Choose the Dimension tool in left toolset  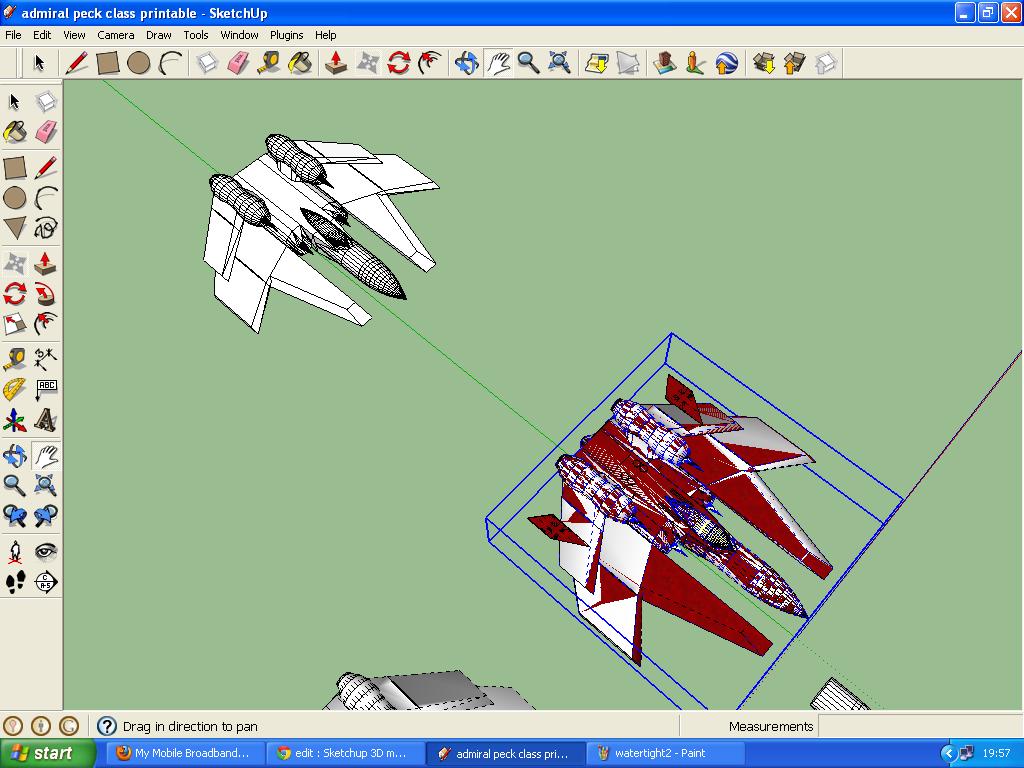(46, 359)
